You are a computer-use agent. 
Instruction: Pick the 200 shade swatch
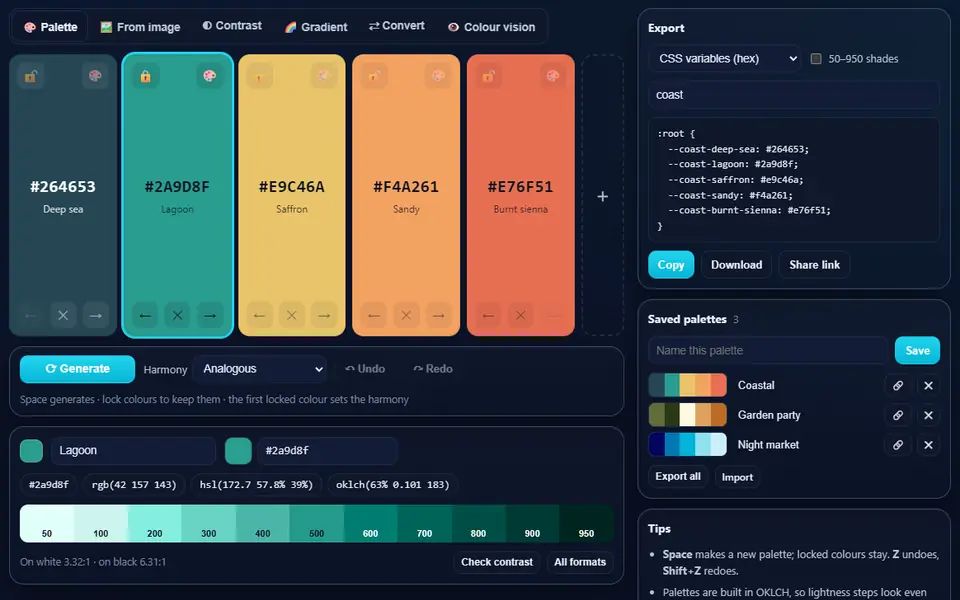[x=155, y=523]
